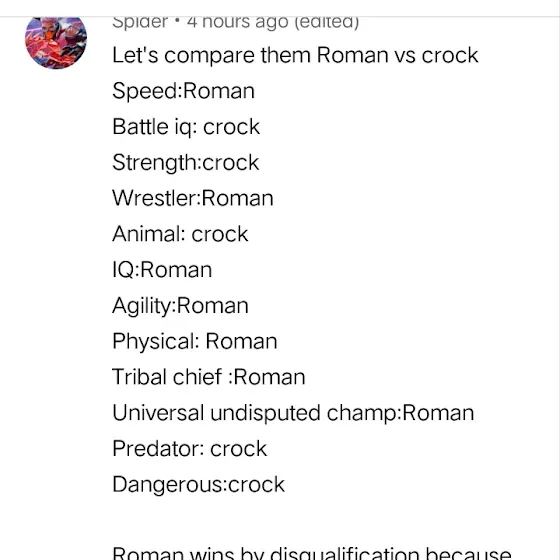
Task: Click the word 'Roman' in the first line
Action: 352,56
